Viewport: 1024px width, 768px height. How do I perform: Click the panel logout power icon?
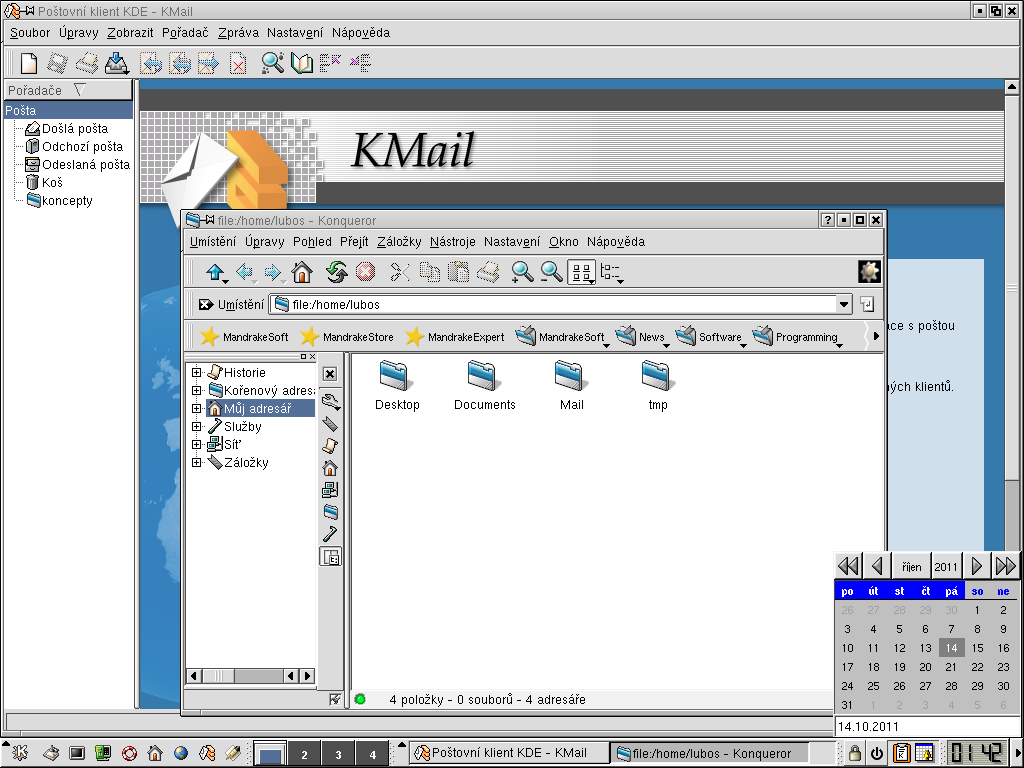876,754
